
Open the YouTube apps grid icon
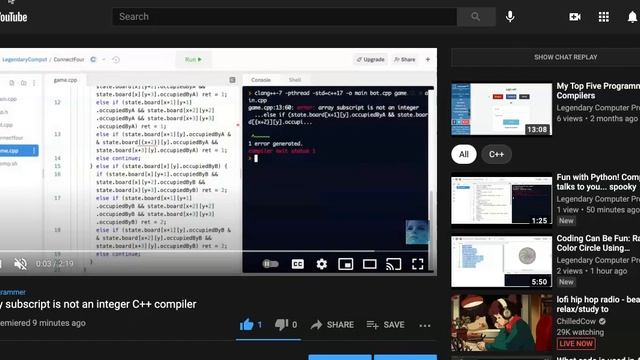tap(604, 17)
